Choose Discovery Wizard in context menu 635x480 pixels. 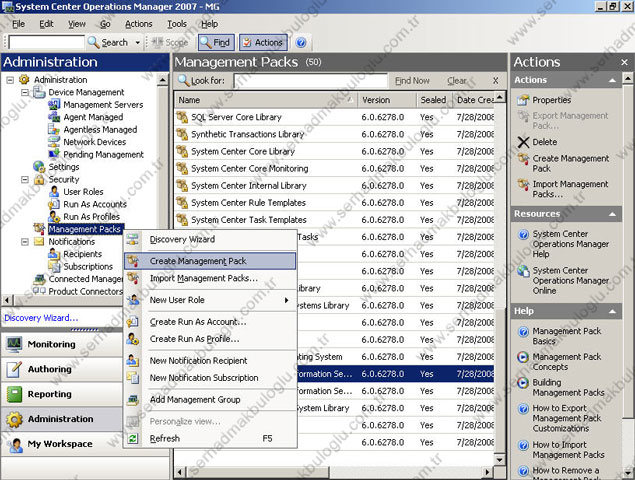210,239
